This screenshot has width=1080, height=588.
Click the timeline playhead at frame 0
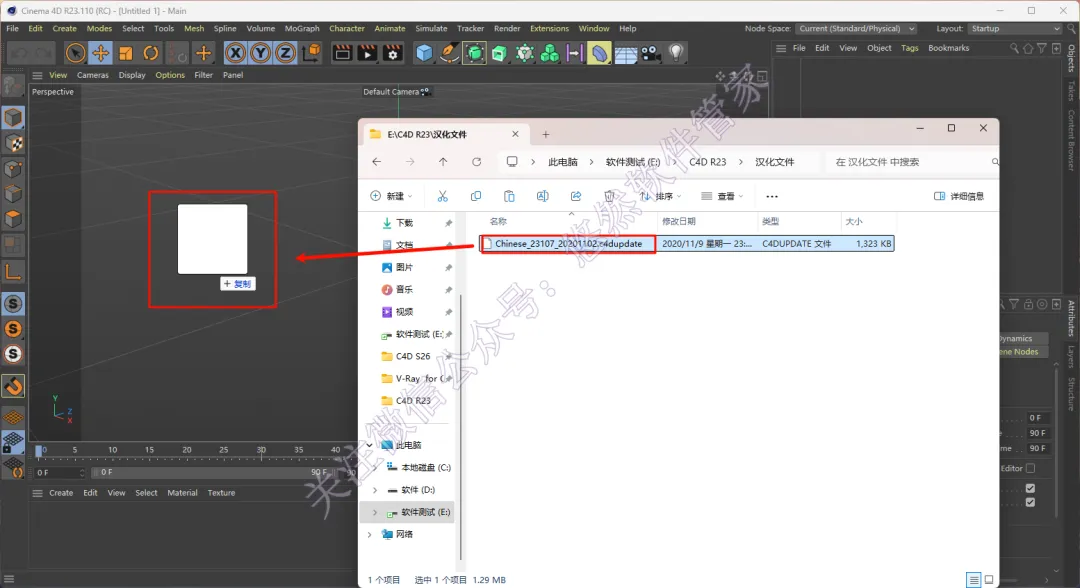point(39,451)
